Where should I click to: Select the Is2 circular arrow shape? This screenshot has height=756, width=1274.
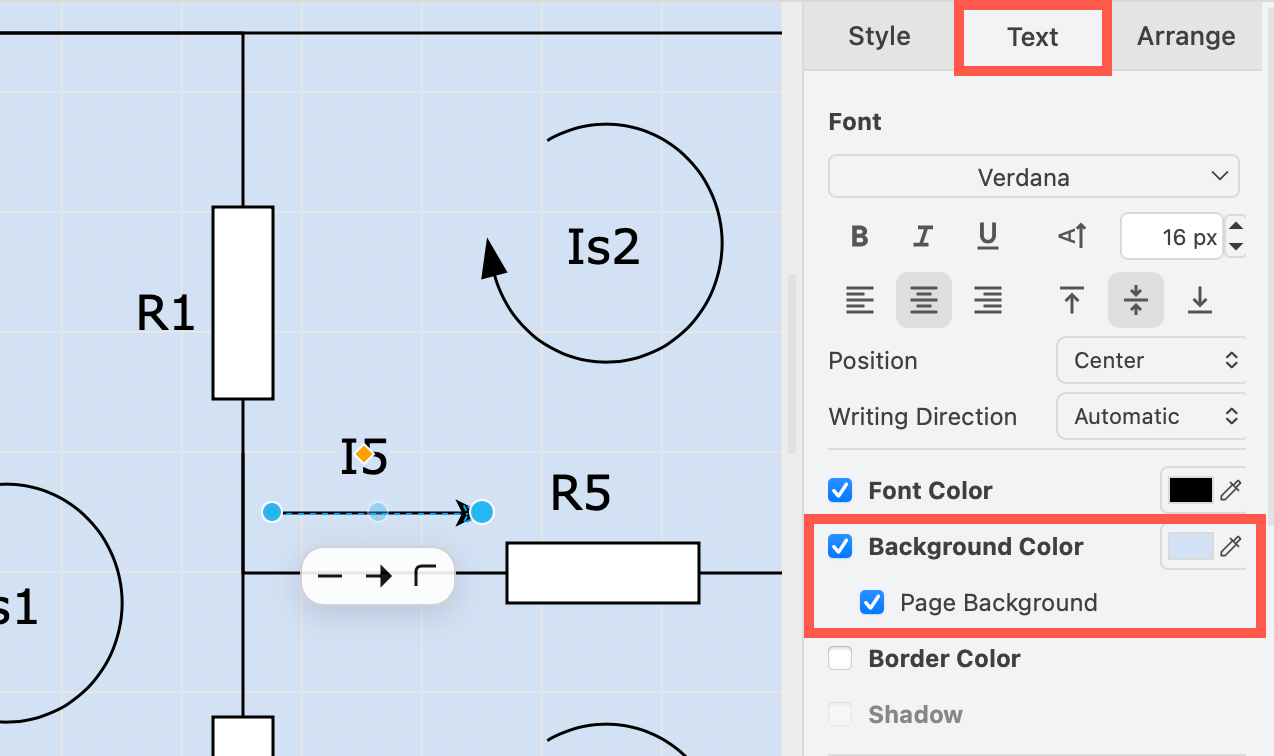click(602, 243)
